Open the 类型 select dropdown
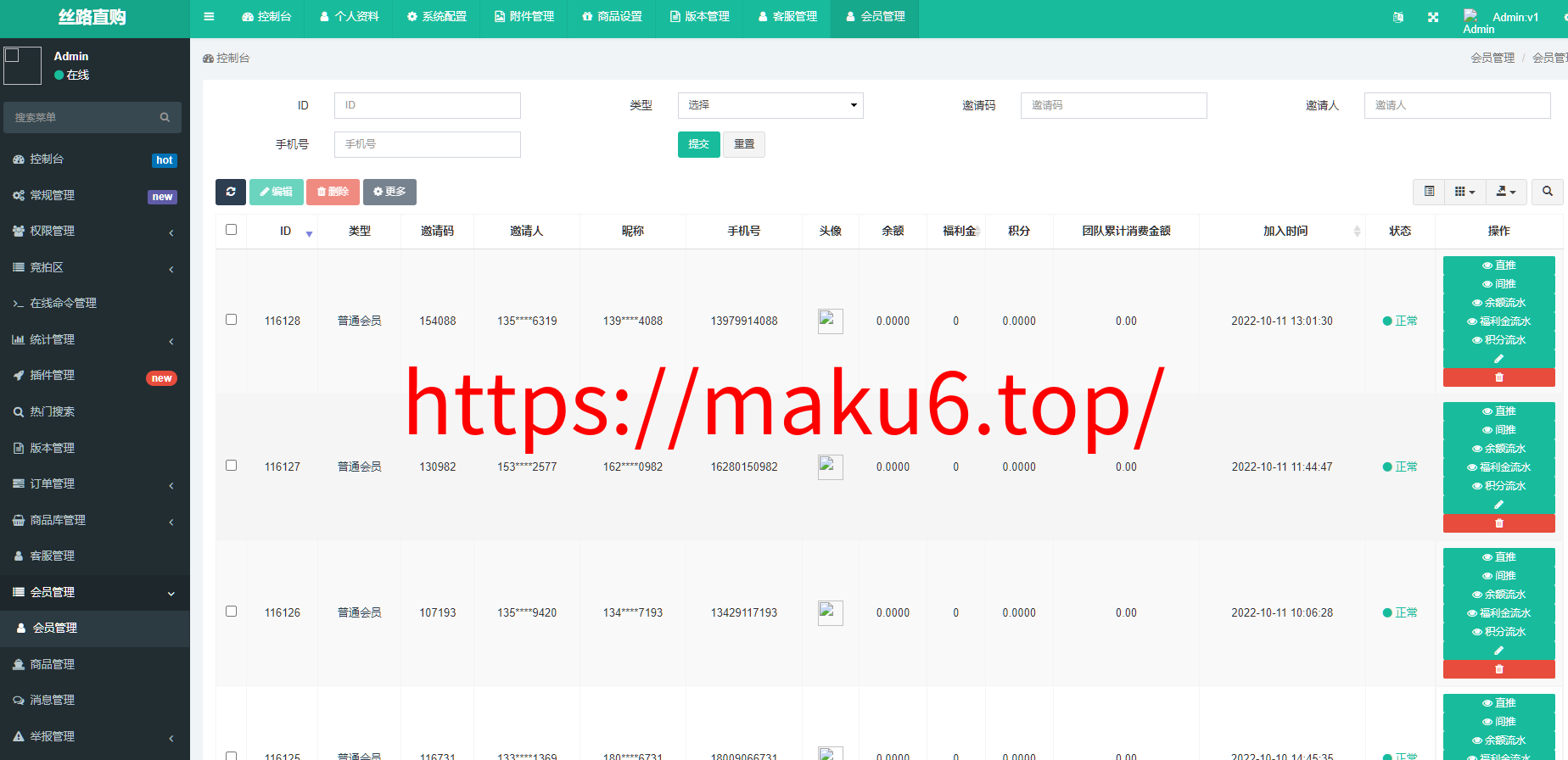This screenshot has width=1568, height=760. (x=770, y=105)
